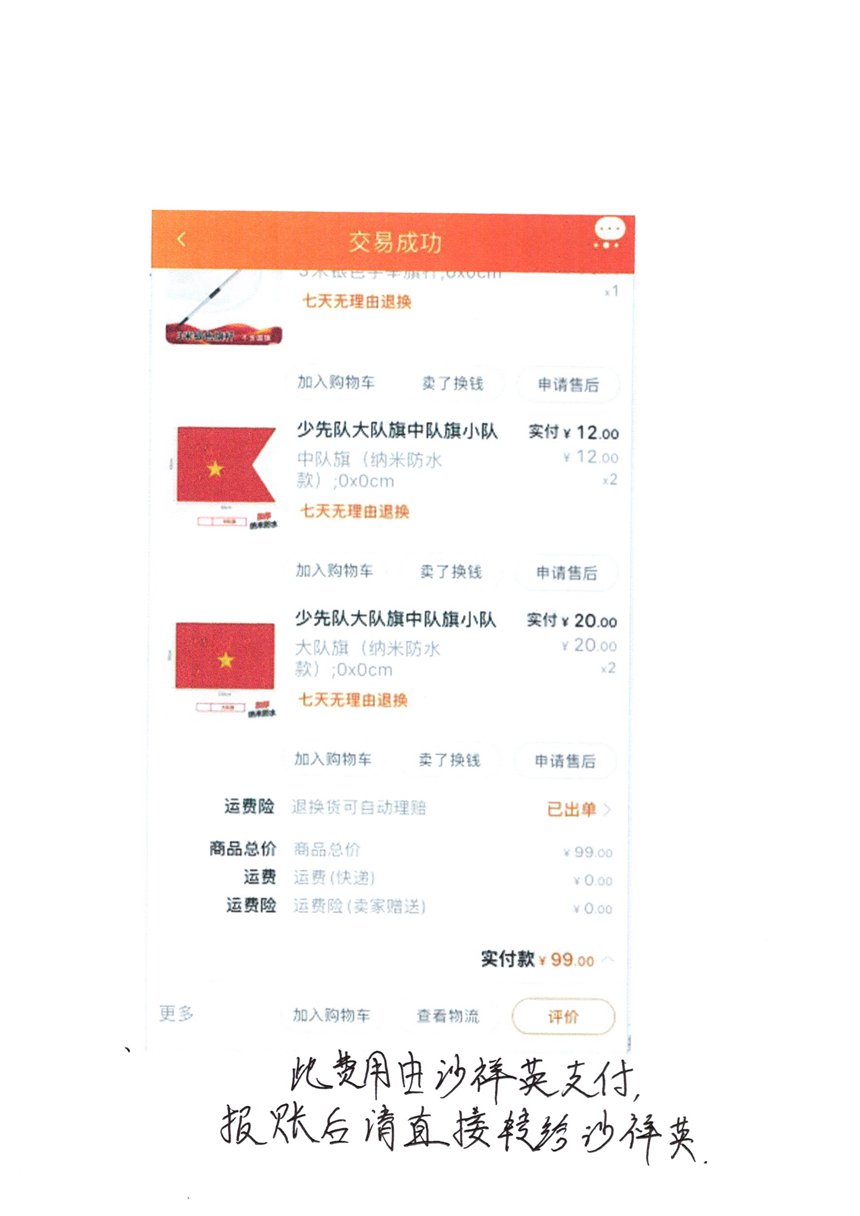Add the 中队旗 item to cart via 加入购物车
The image size is (860, 1216).
334,571
